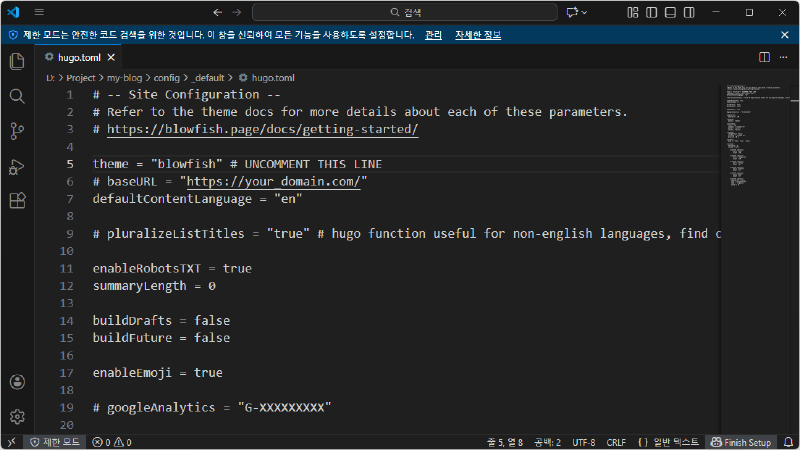
Task: Click the 자세한 정보 link in banner
Action: pyautogui.click(x=478, y=34)
